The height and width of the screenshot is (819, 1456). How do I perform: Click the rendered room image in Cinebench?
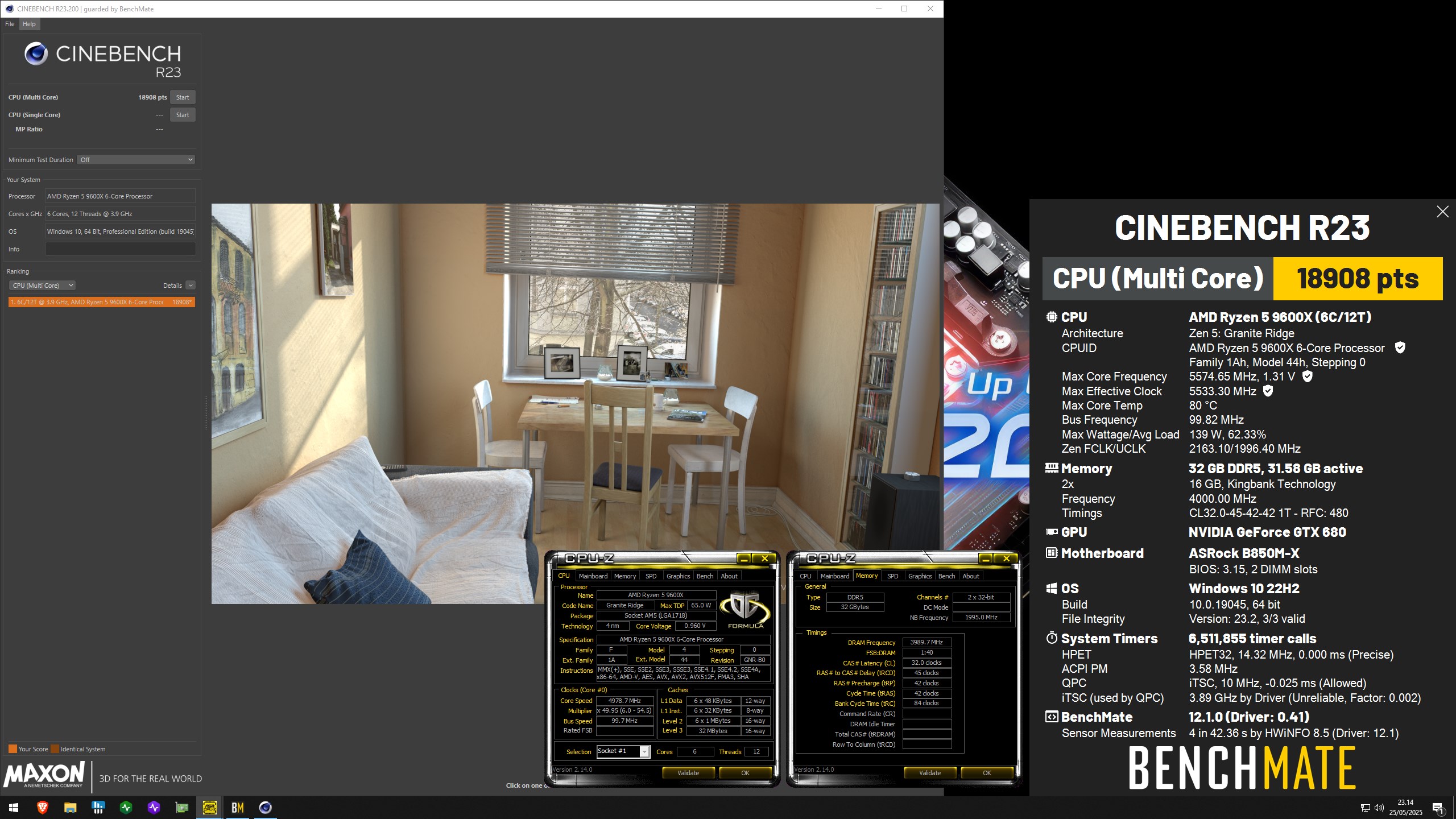[575, 404]
